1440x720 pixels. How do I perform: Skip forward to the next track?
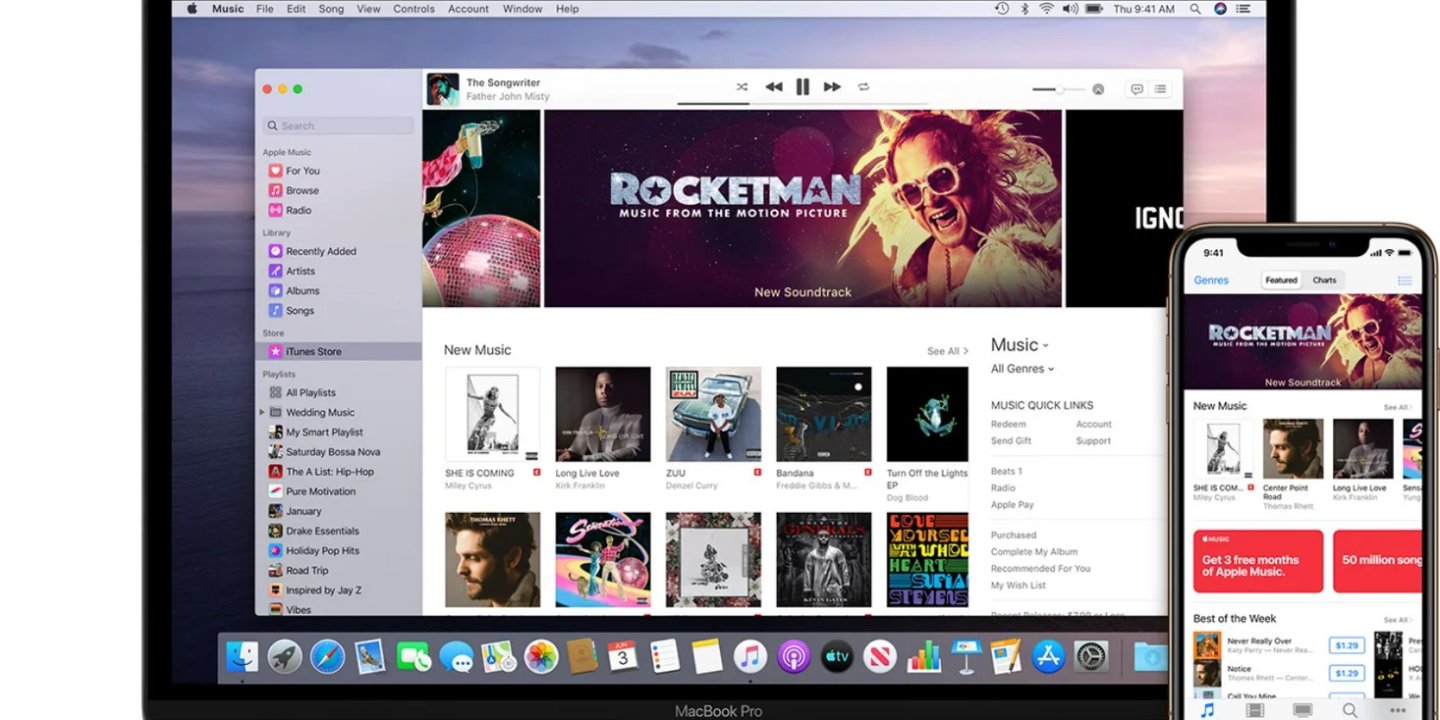coord(832,87)
